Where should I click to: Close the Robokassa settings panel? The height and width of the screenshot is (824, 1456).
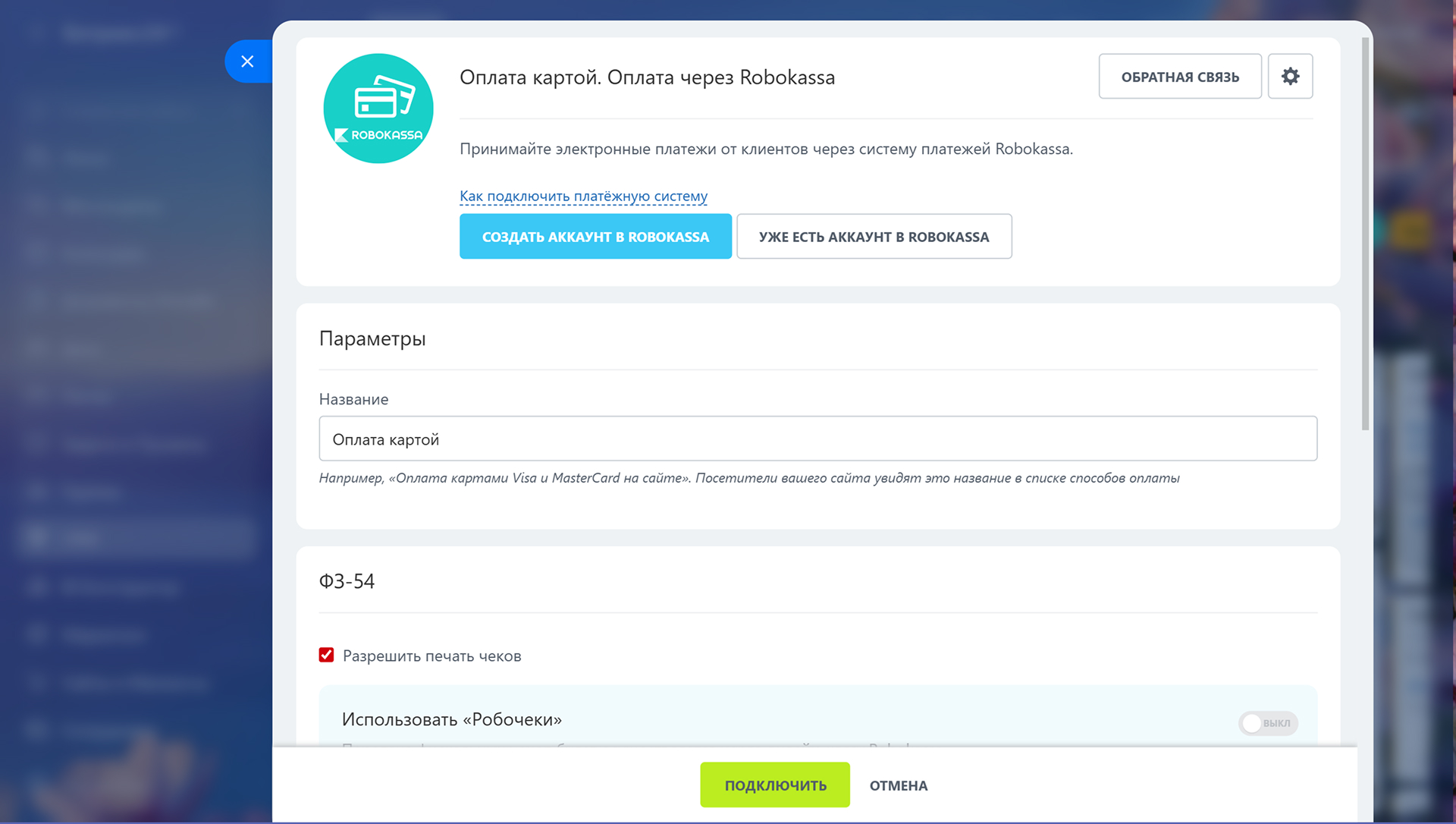247,61
